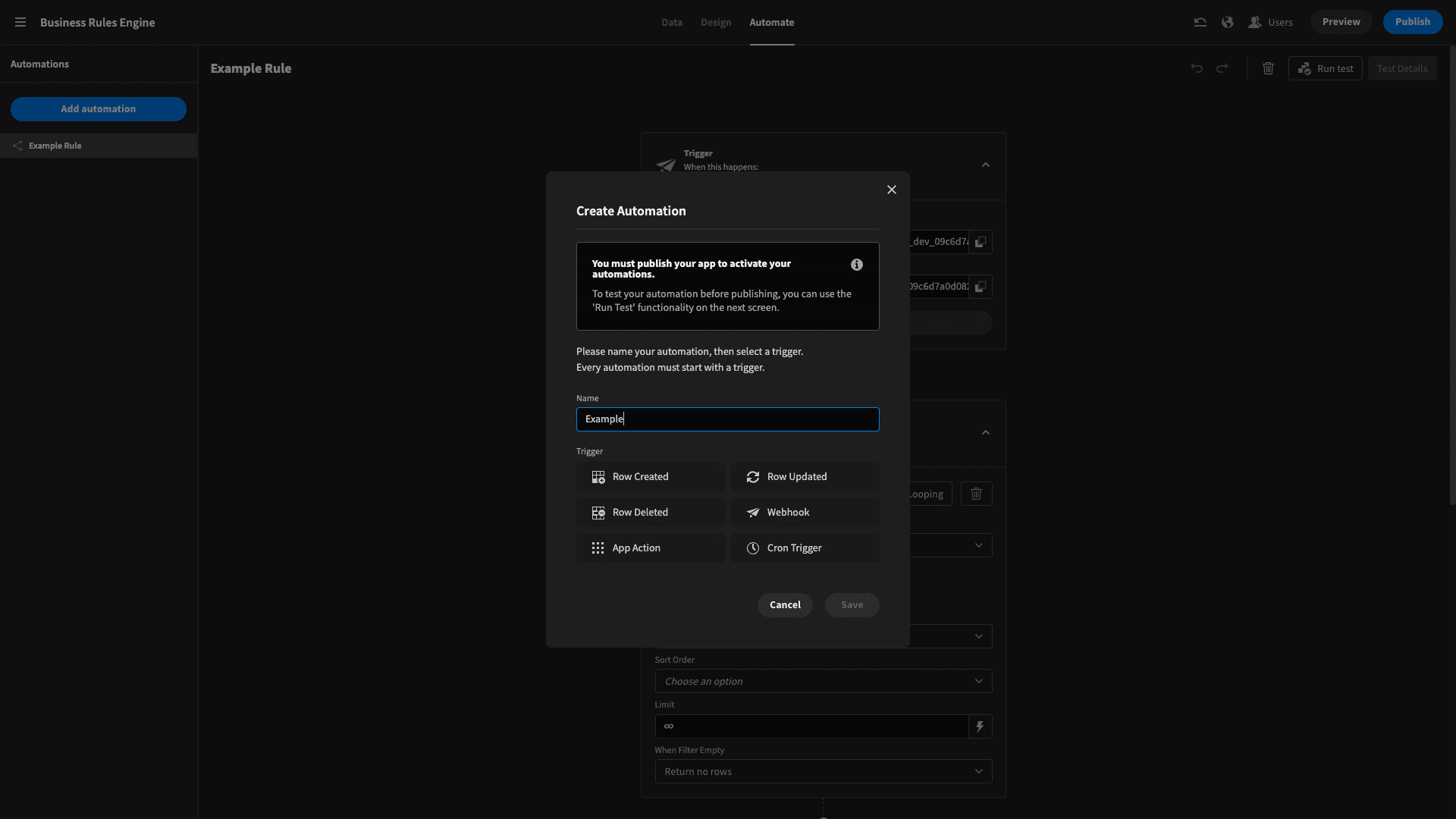Collapse the Trigger block with chevron
Viewport: 1456px width, 819px height.
coord(986,165)
